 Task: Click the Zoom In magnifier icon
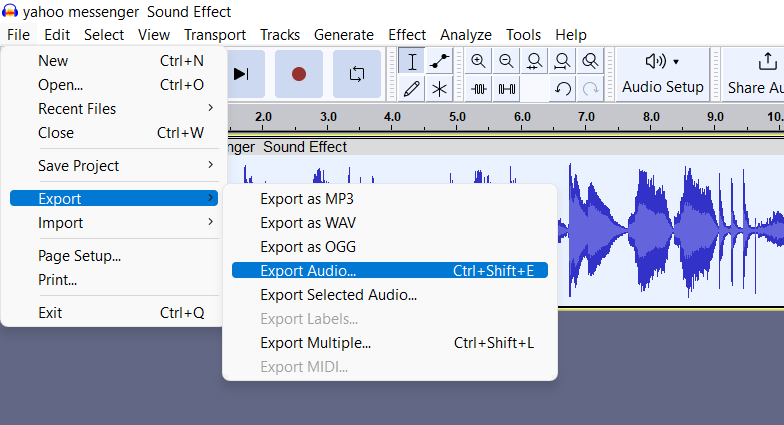pos(479,61)
